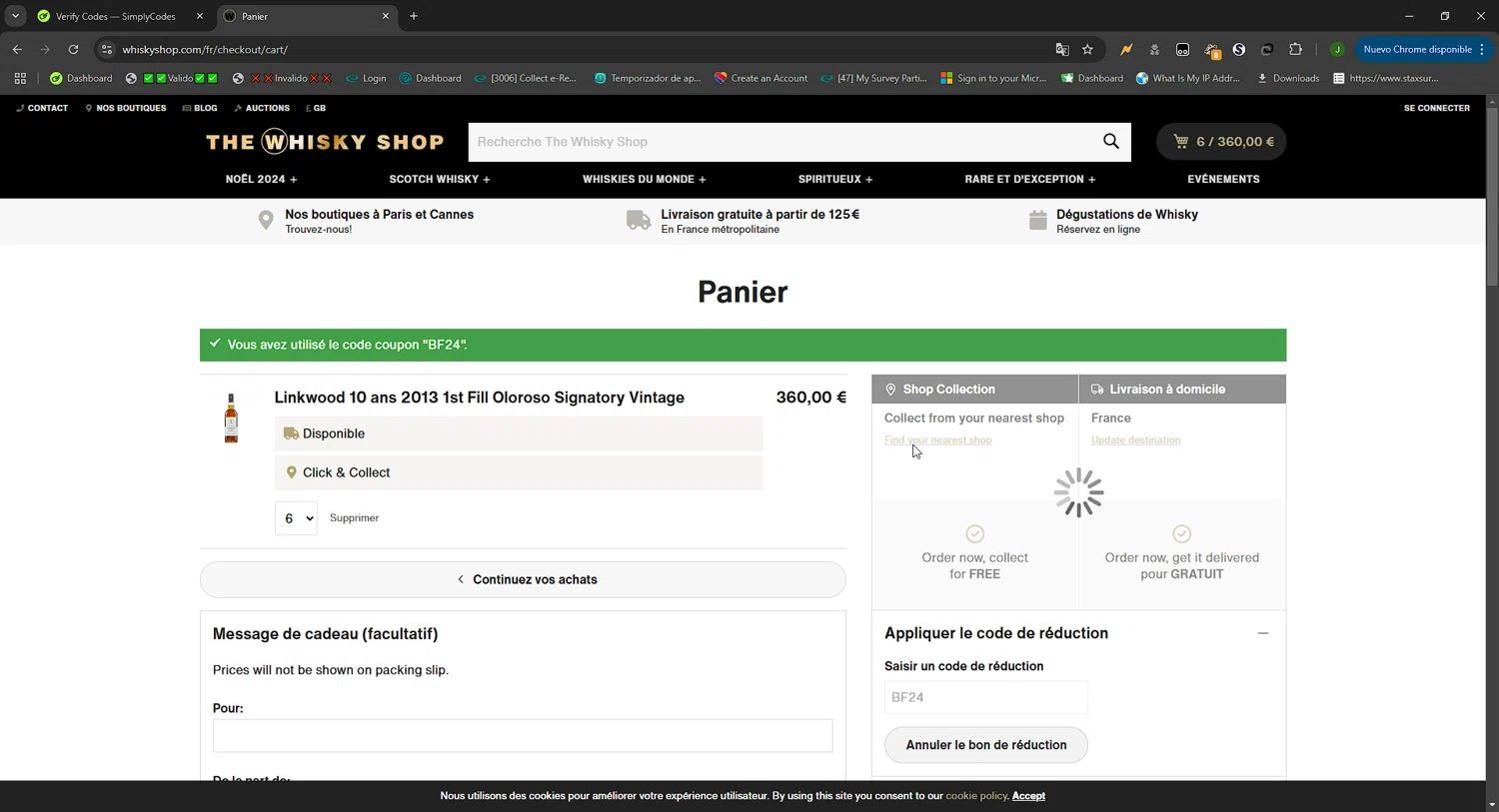The image size is (1499, 812).
Task: Open the Create an Account bookmark
Action: tap(760, 78)
